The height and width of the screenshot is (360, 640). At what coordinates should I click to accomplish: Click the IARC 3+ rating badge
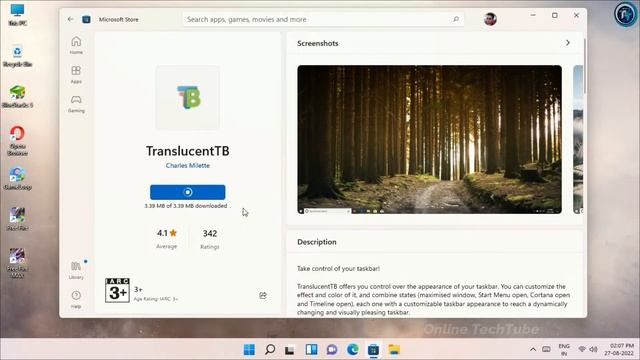click(118, 290)
